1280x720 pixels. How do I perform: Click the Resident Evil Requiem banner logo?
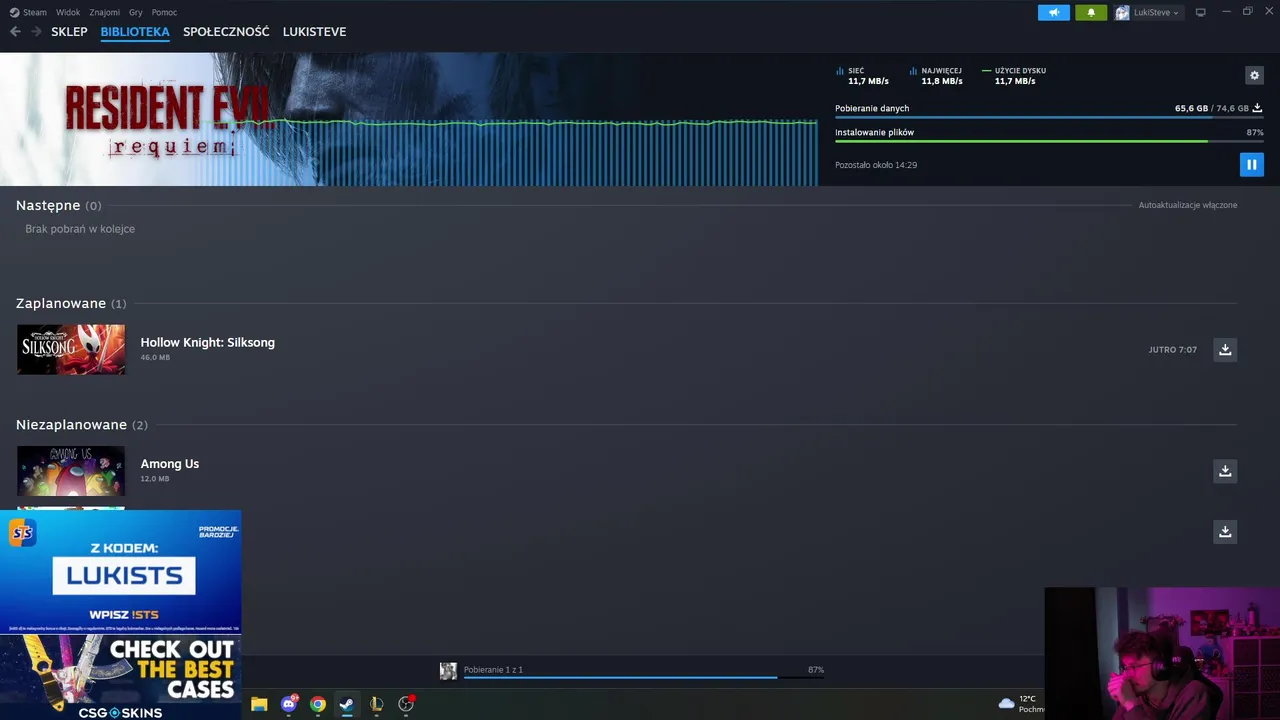point(167,120)
